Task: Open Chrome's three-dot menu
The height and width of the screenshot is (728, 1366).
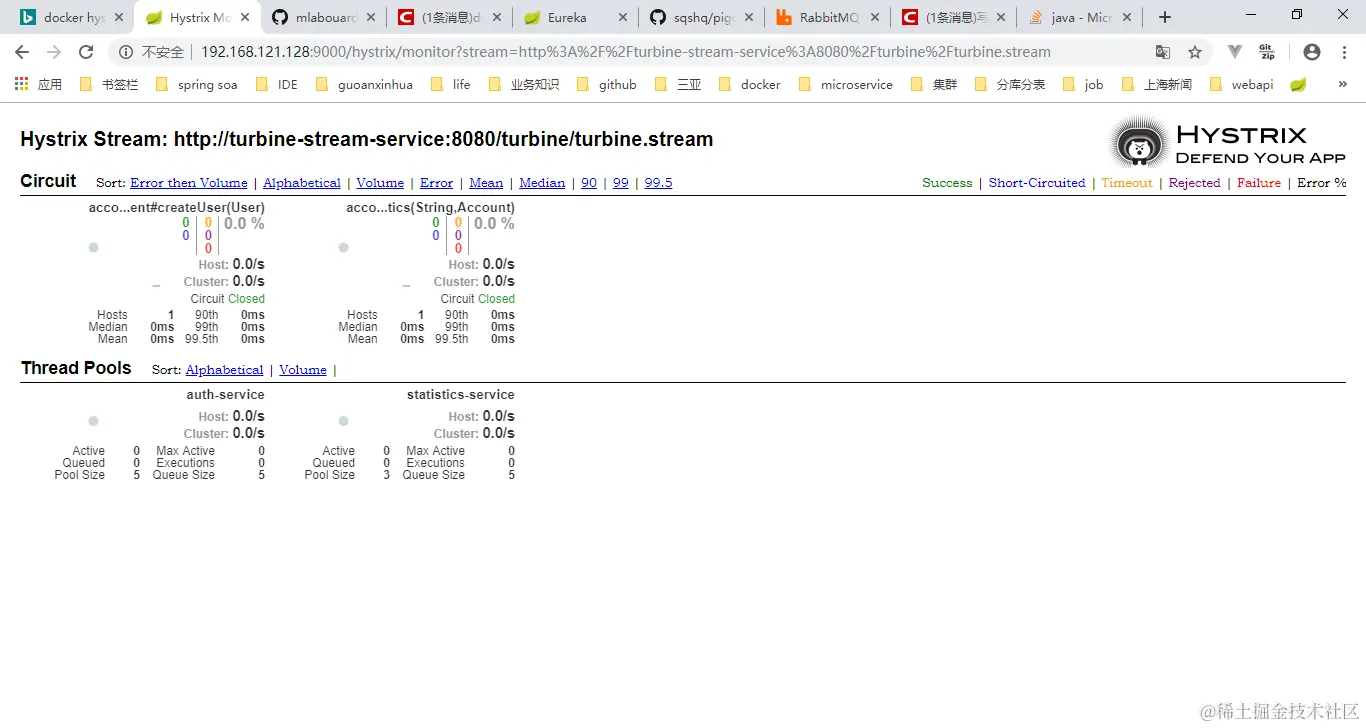Action: (1343, 52)
